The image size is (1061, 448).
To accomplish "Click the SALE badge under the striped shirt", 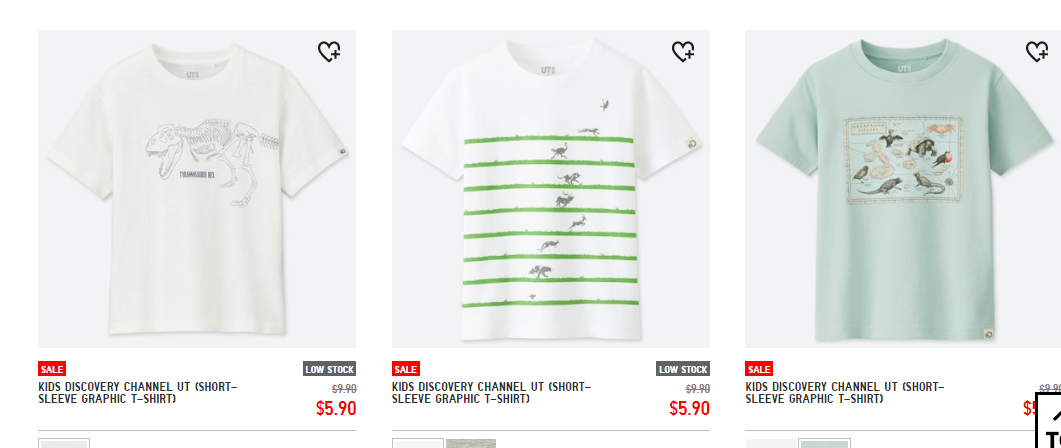I will 405,369.
